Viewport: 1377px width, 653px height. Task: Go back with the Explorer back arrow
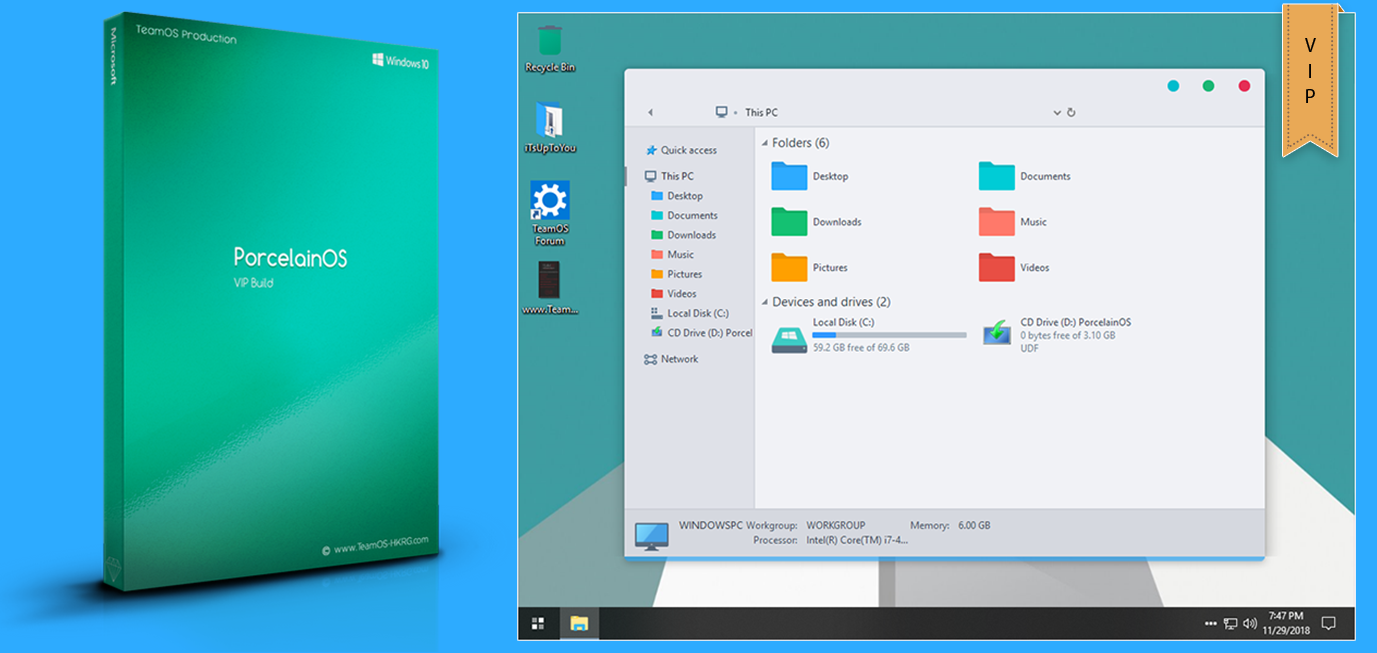coord(650,113)
